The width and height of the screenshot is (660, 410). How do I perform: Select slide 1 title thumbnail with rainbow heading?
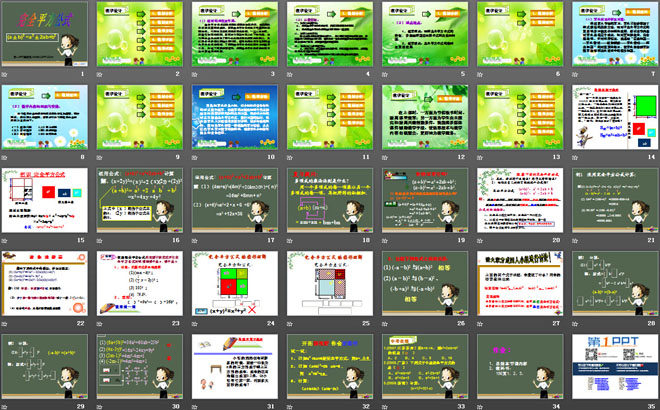(x=45, y=34)
